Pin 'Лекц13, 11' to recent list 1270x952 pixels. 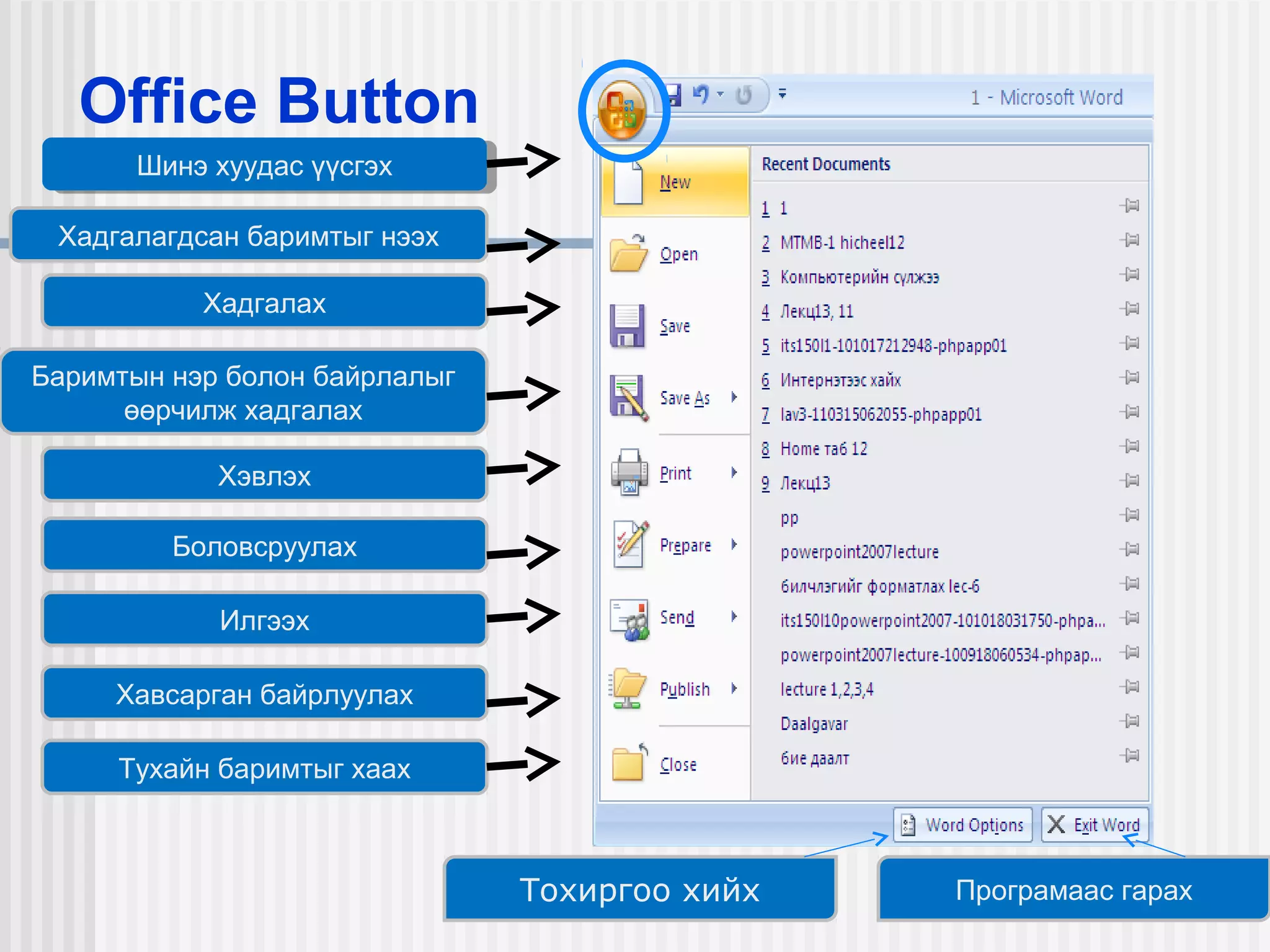(x=1130, y=309)
